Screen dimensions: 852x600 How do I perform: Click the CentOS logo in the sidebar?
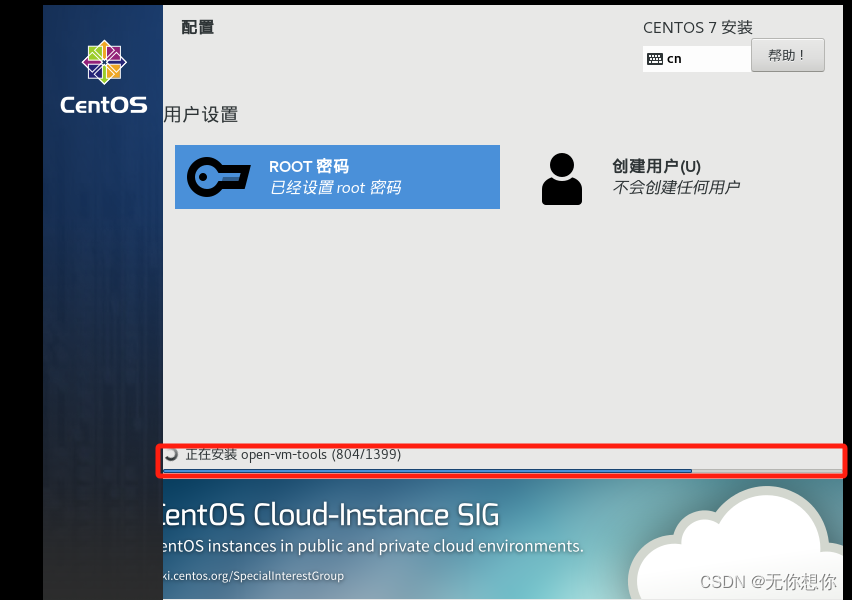pos(104,77)
